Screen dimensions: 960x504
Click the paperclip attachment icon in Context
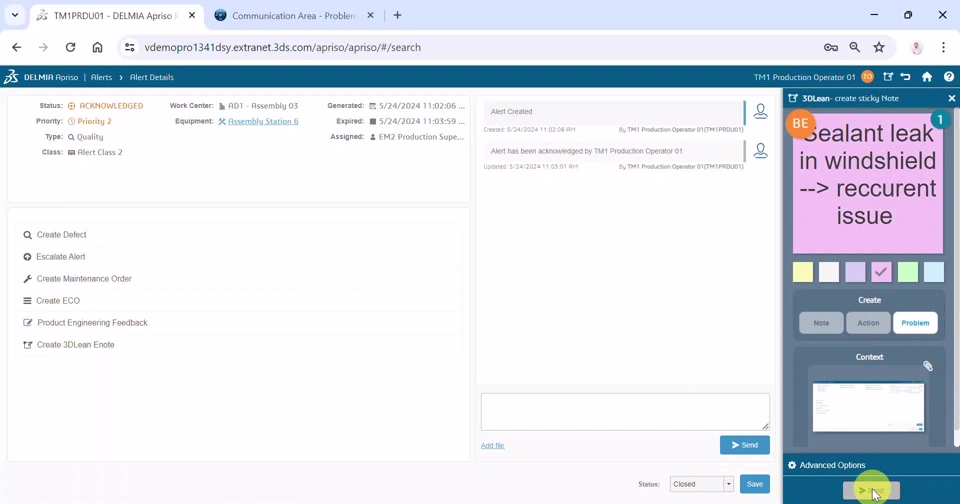928,366
